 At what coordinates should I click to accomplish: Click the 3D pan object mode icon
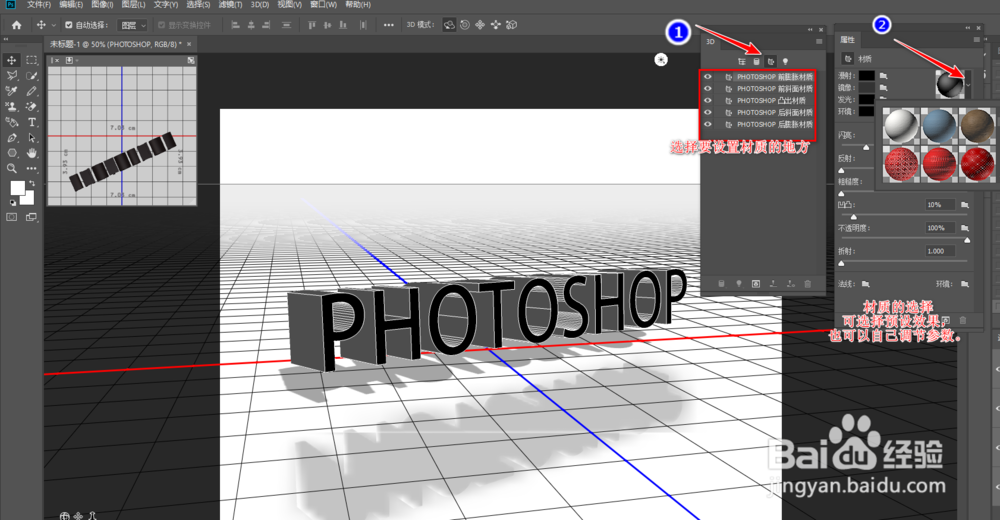tap(480, 25)
